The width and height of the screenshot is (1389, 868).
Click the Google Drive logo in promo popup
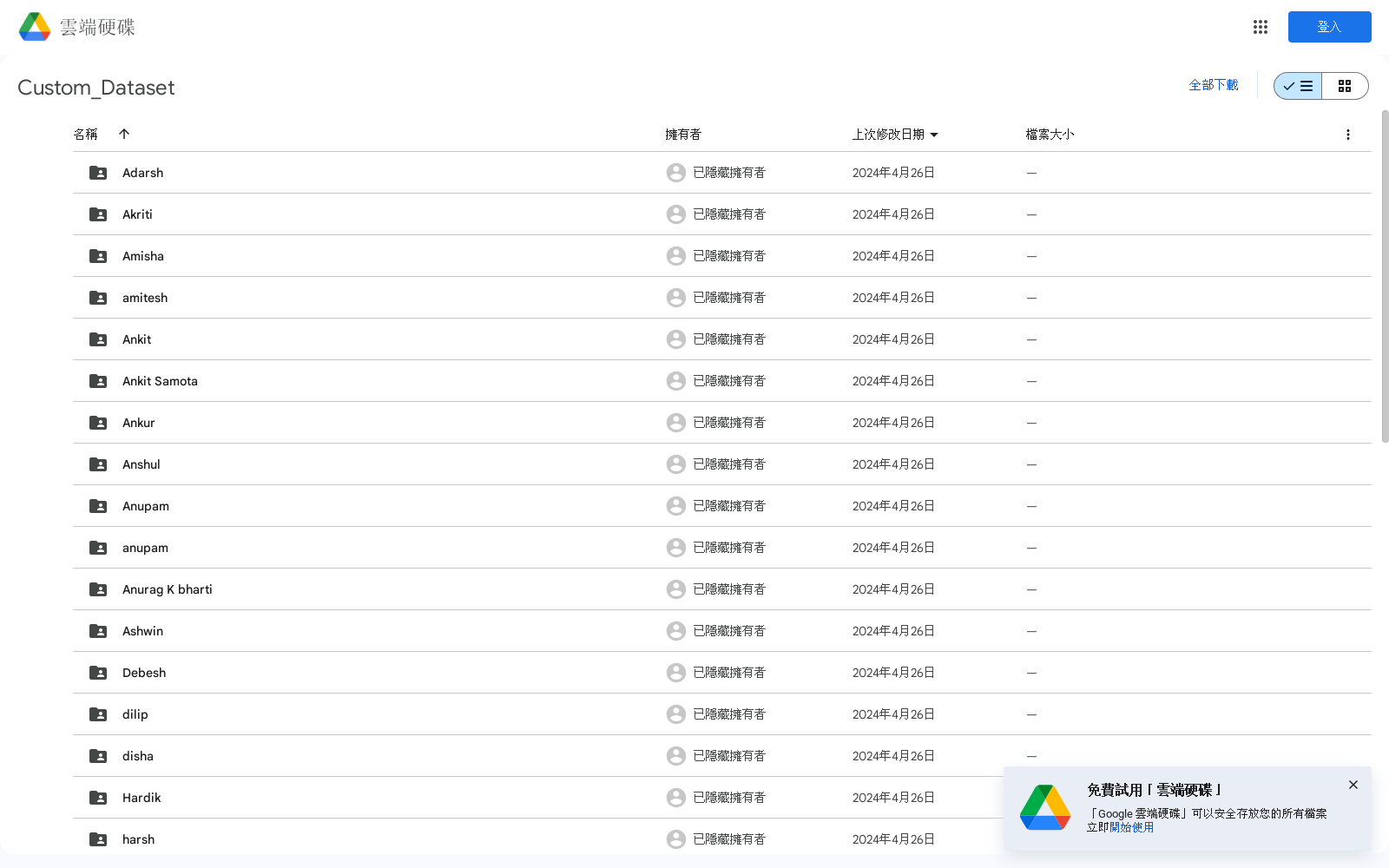pos(1045,807)
